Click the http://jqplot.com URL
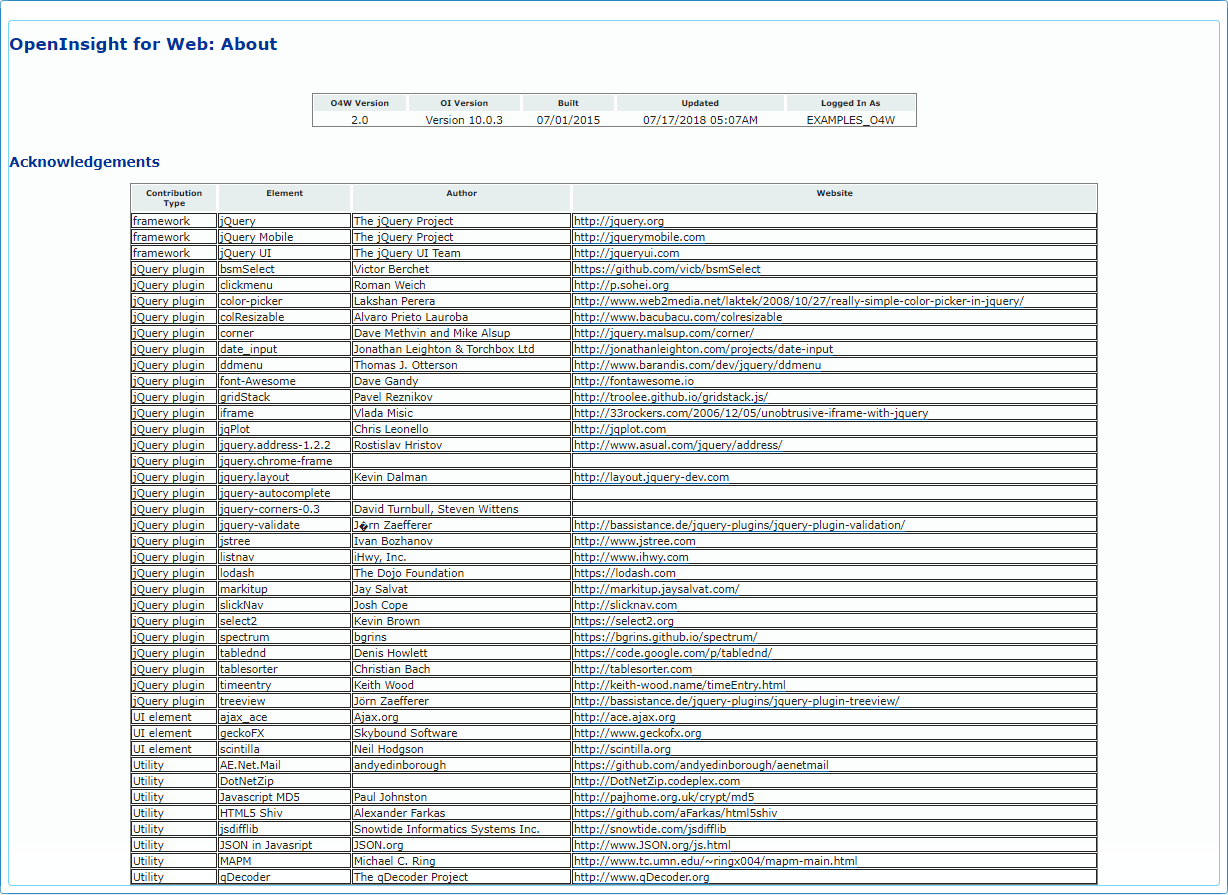 pyautogui.click(x=620, y=429)
